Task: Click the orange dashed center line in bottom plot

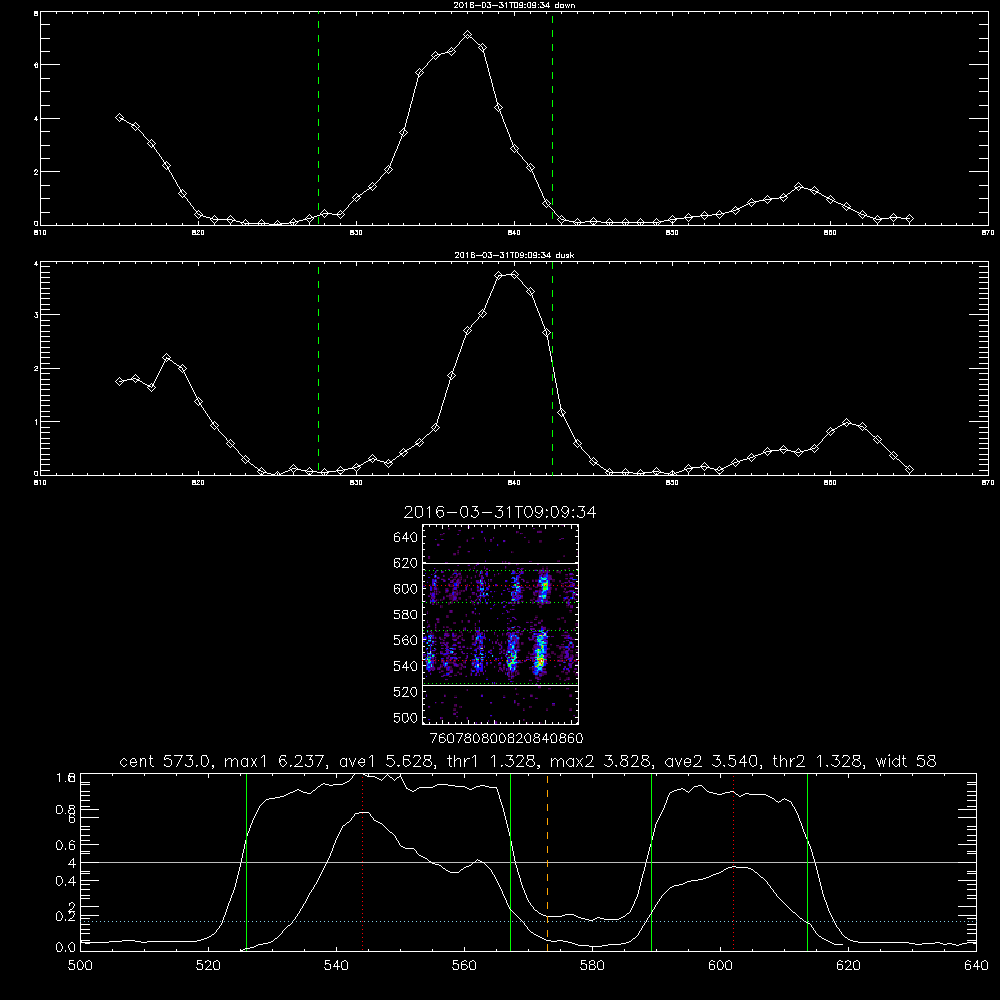Action: pyautogui.click(x=547, y=862)
